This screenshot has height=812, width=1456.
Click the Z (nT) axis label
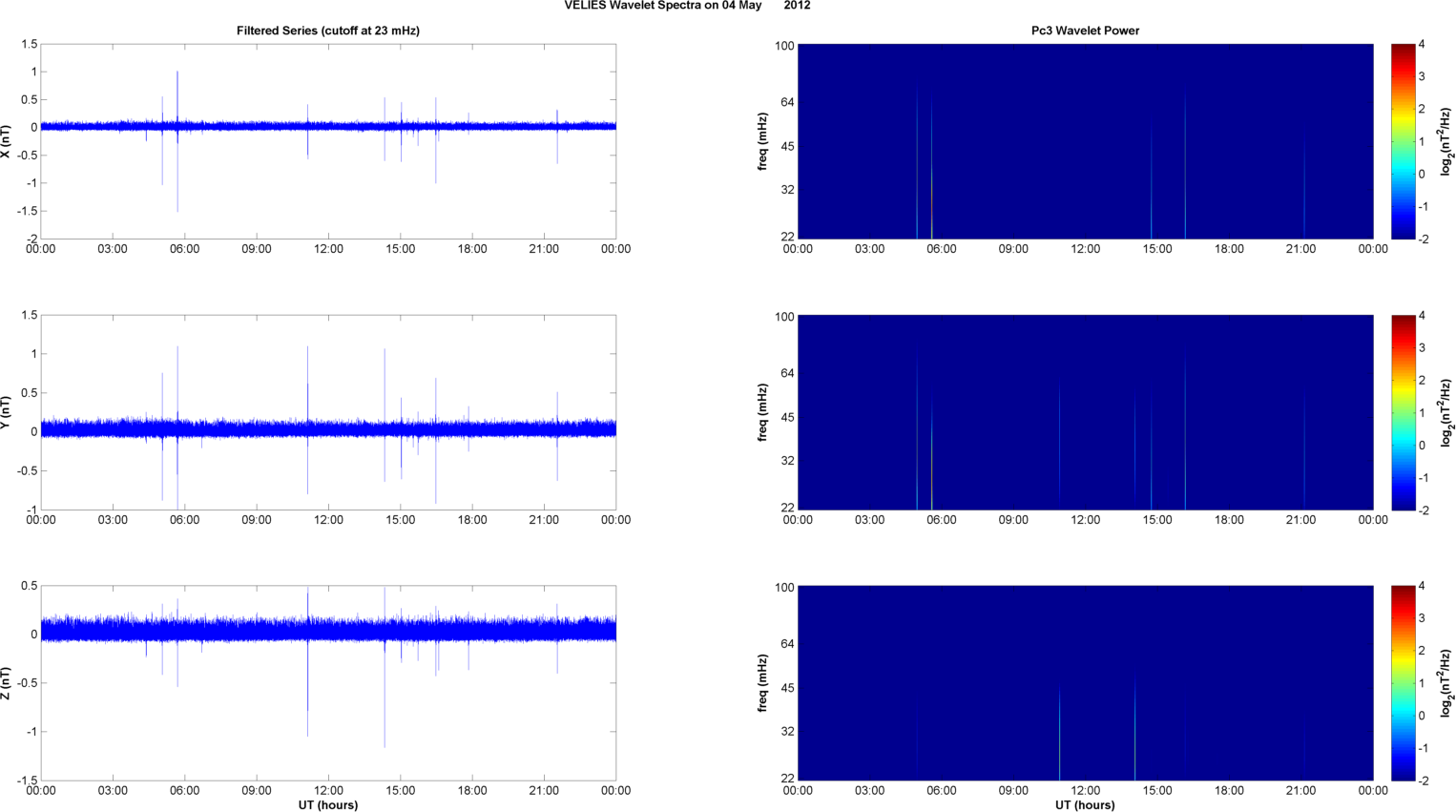click(x=6, y=683)
